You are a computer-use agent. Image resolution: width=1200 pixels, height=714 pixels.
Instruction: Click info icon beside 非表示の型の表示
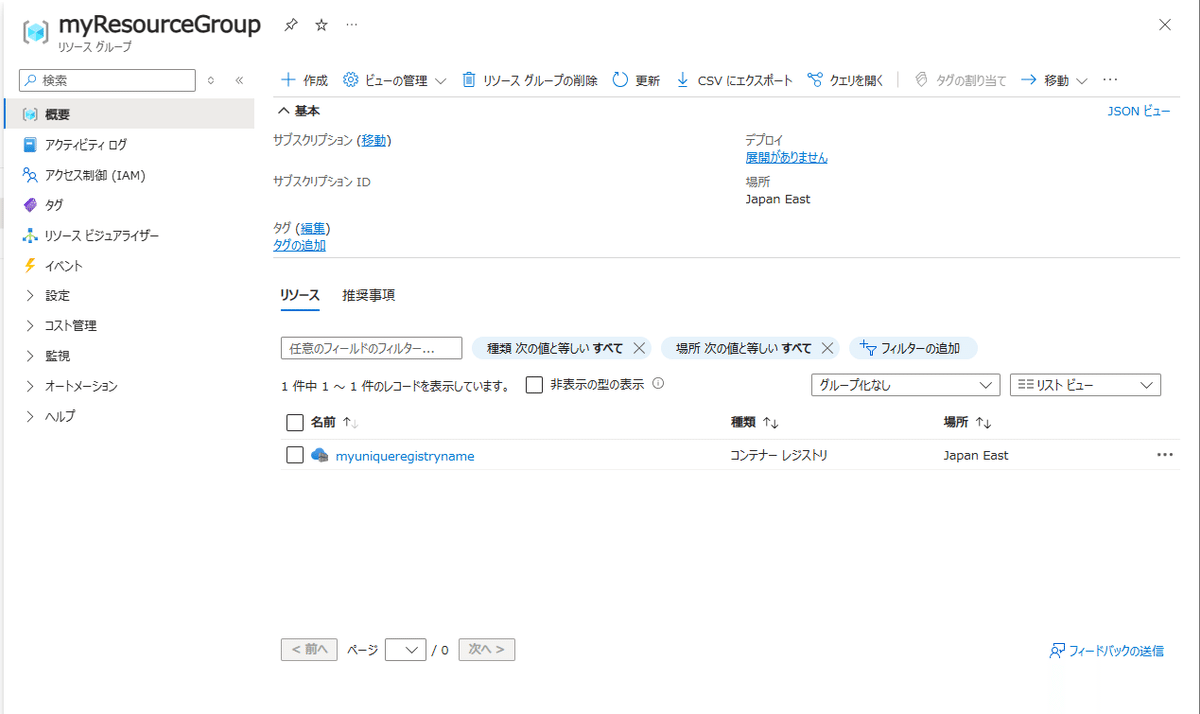pos(658,383)
